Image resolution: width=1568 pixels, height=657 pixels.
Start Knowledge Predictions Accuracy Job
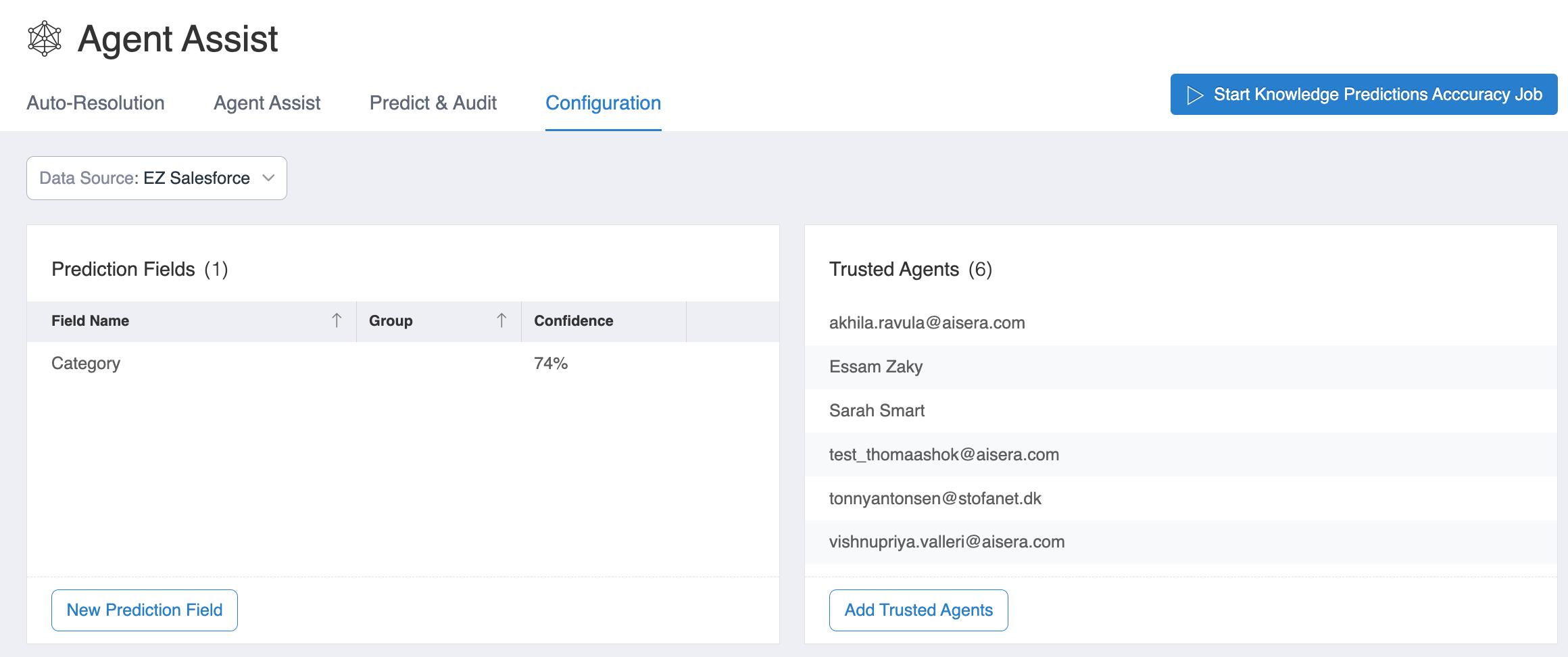[1364, 95]
